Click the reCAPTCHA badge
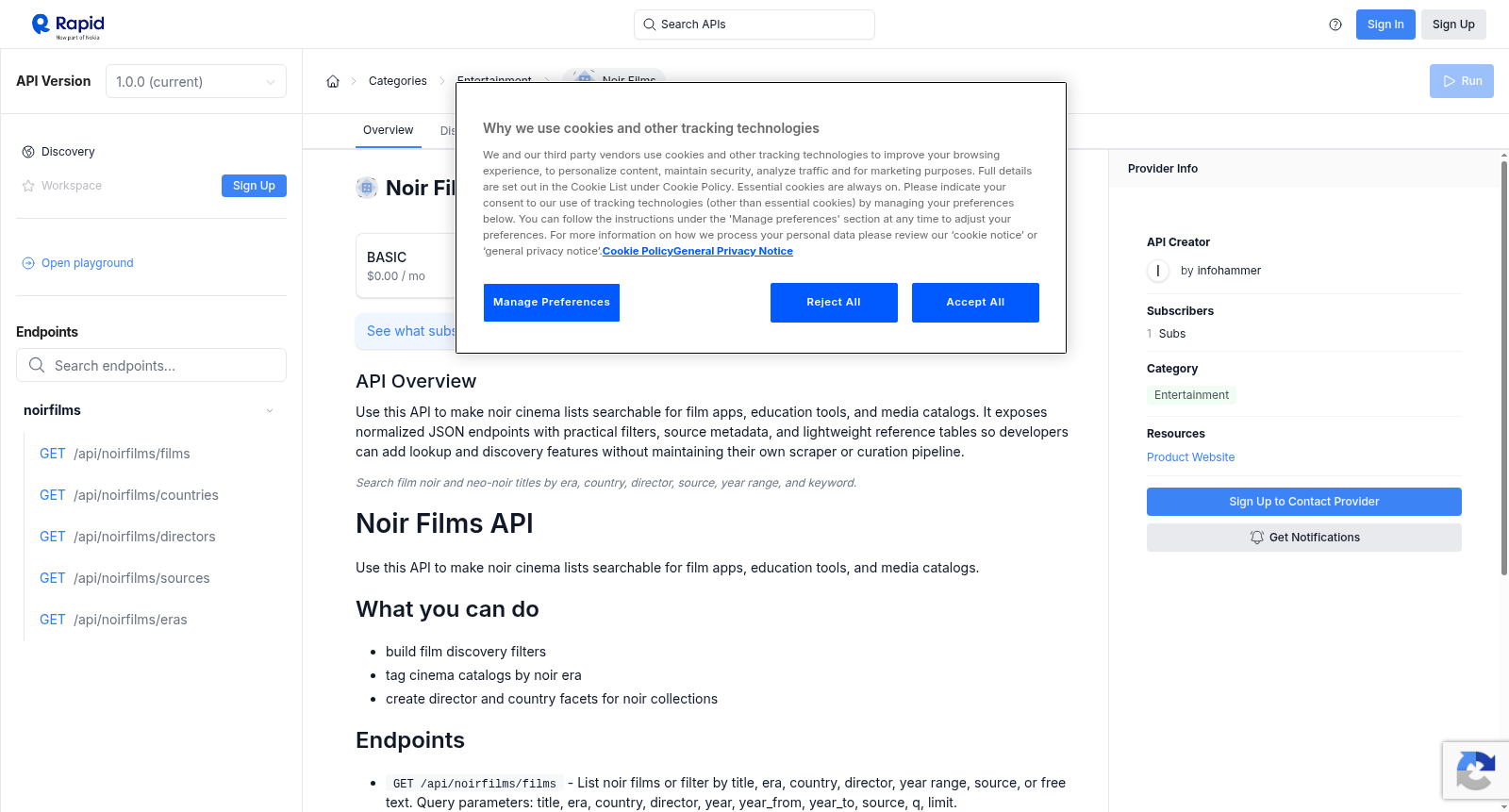Image resolution: width=1509 pixels, height=812 pixels. coord(1475,771)
